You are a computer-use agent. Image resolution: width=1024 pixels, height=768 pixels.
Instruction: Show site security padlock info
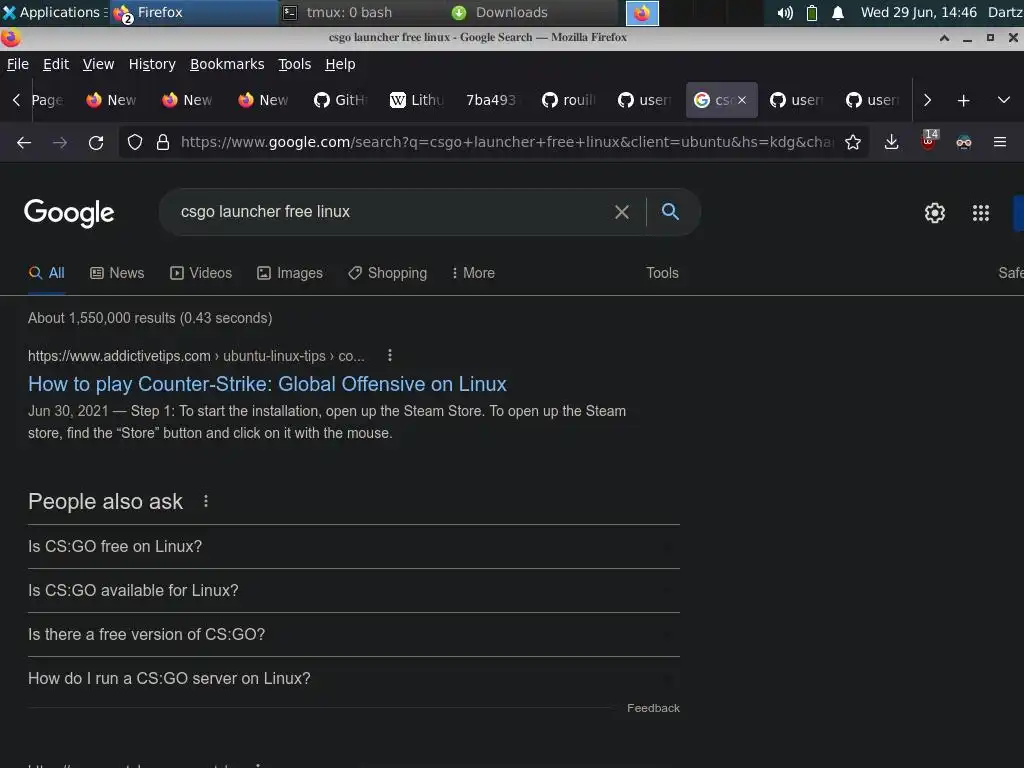pyautogui.click(x=163, y=142)
